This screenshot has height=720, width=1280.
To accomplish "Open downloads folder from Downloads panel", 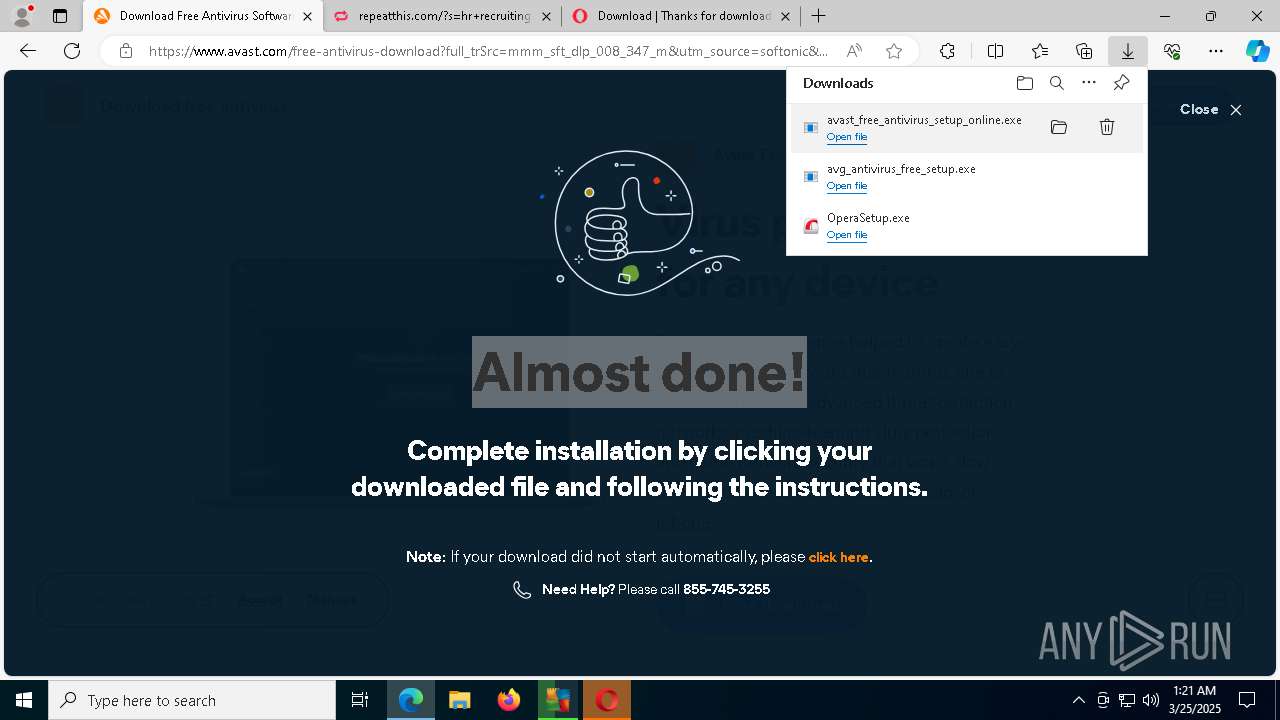I will coord(1024,83).
